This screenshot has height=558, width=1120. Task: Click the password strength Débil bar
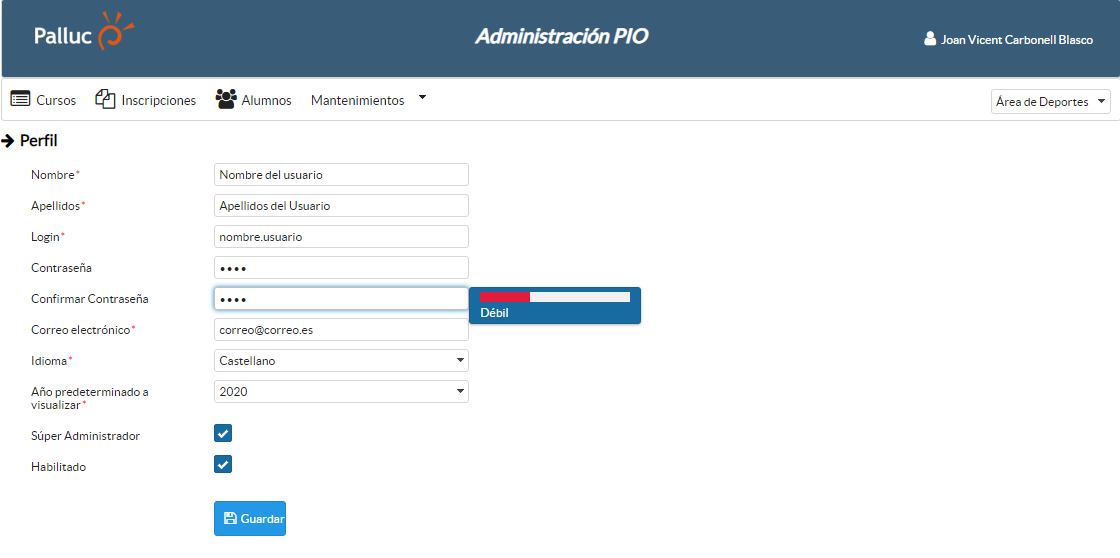pos(554,297)
